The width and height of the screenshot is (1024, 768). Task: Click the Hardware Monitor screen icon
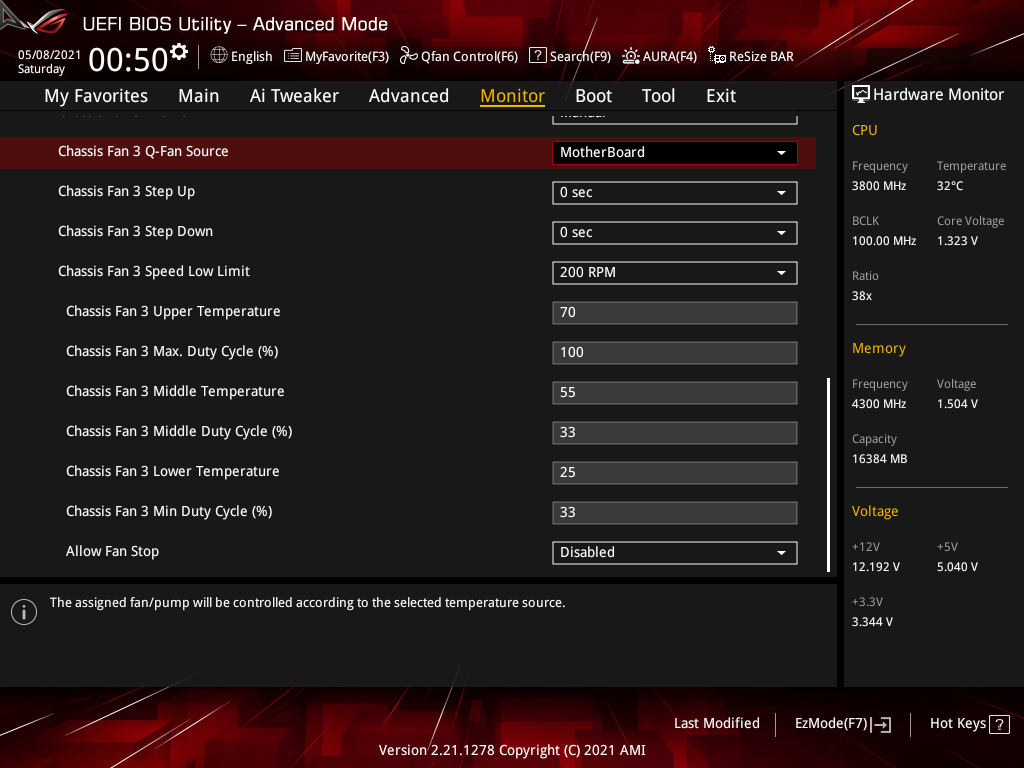[x=861, y=95]
